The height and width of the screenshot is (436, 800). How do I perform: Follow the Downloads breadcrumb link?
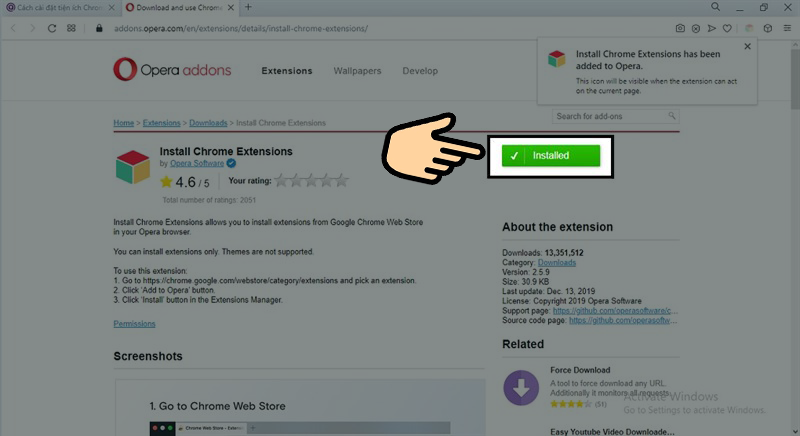coord(208,123)
